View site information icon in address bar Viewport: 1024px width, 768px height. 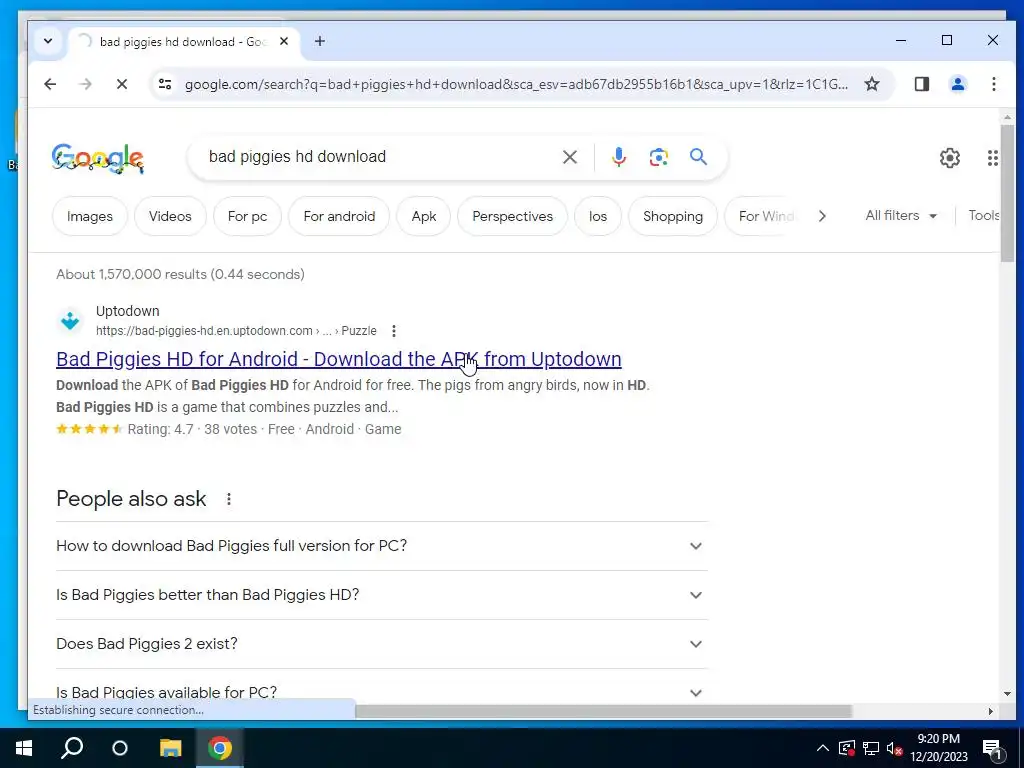165,84
